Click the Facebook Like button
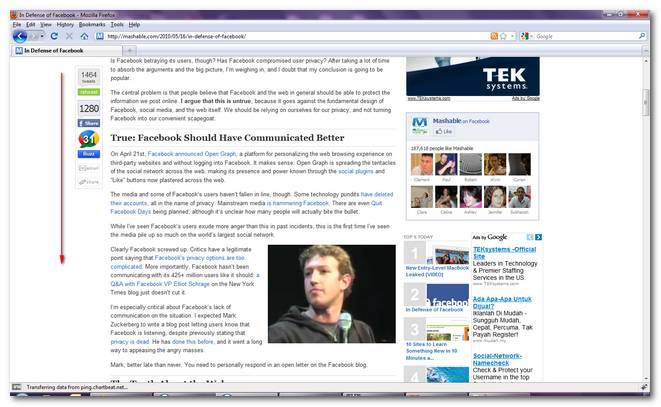 443,132
